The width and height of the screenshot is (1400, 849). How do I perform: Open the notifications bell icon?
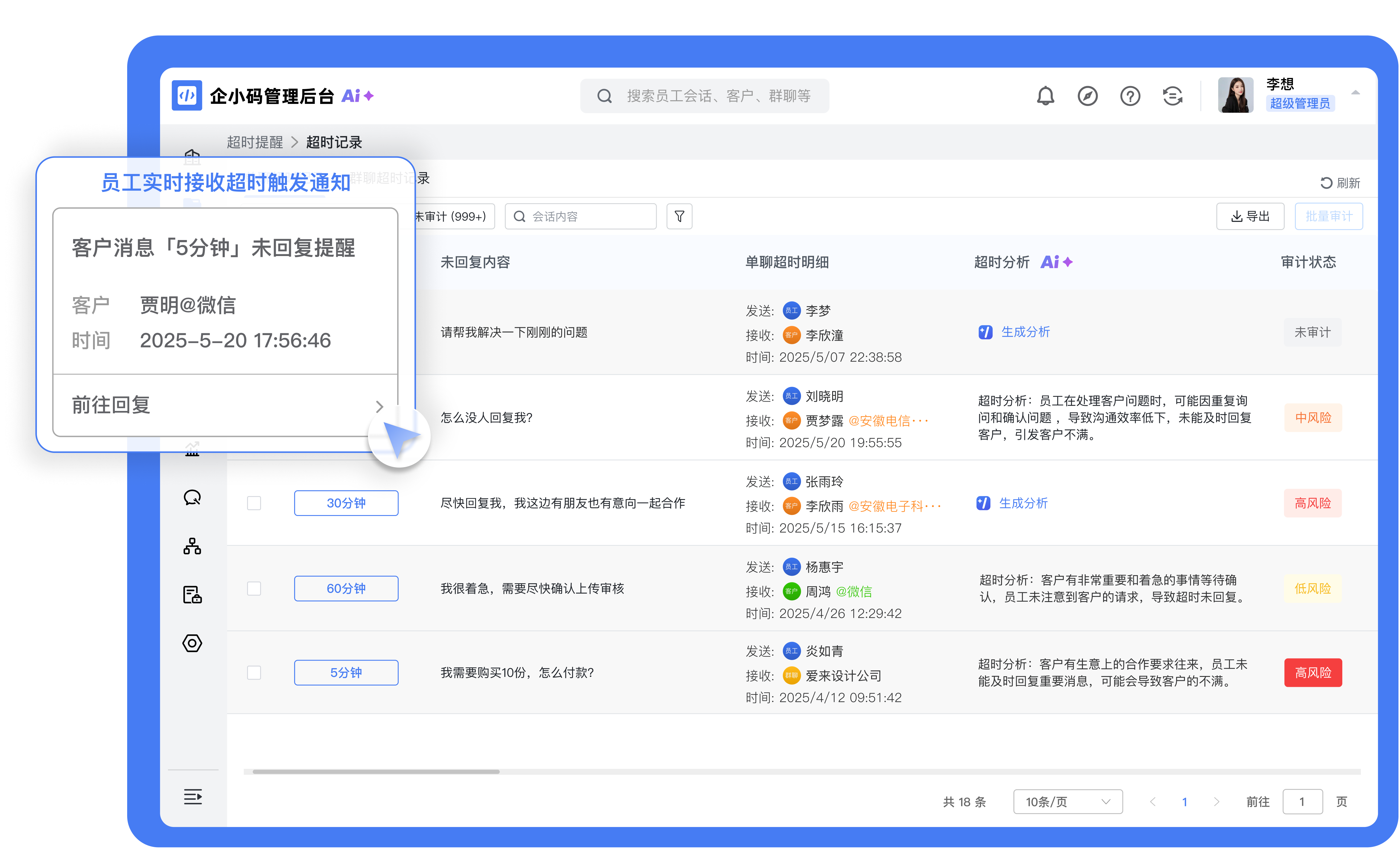click(1045, 96)
